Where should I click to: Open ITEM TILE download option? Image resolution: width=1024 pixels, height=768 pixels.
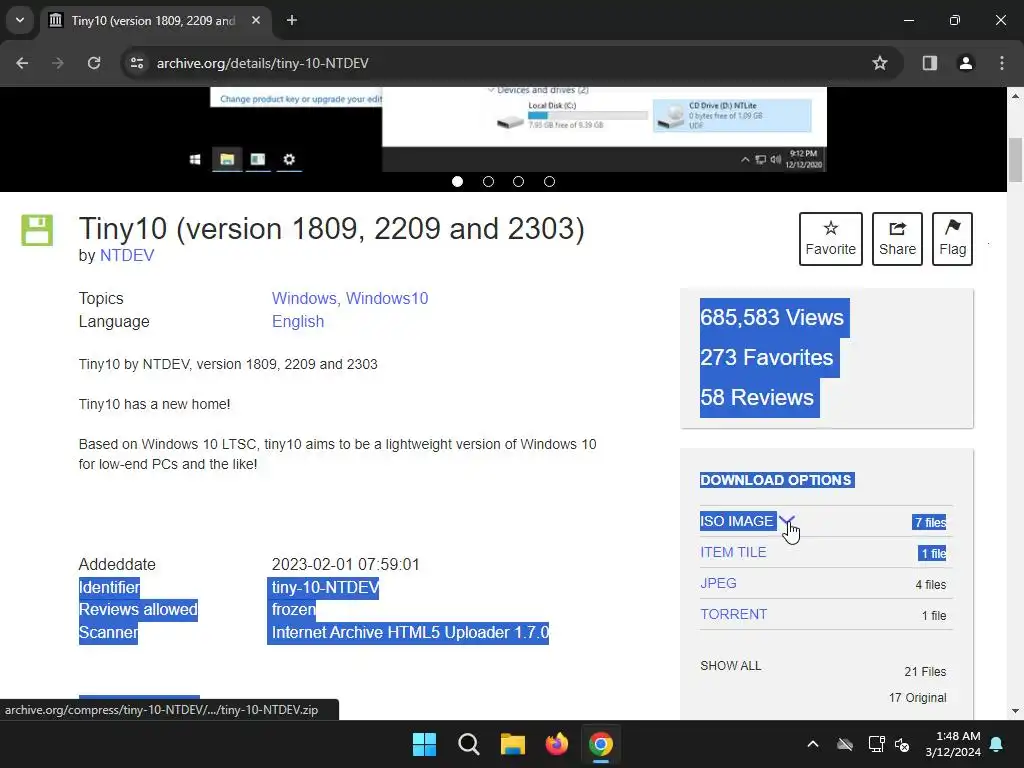click(x=733, y=552)
